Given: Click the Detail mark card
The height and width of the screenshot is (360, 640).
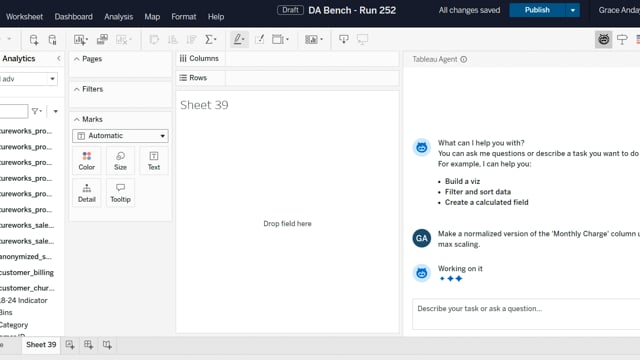Looking at the screenshot, I should tap(87, 193).
